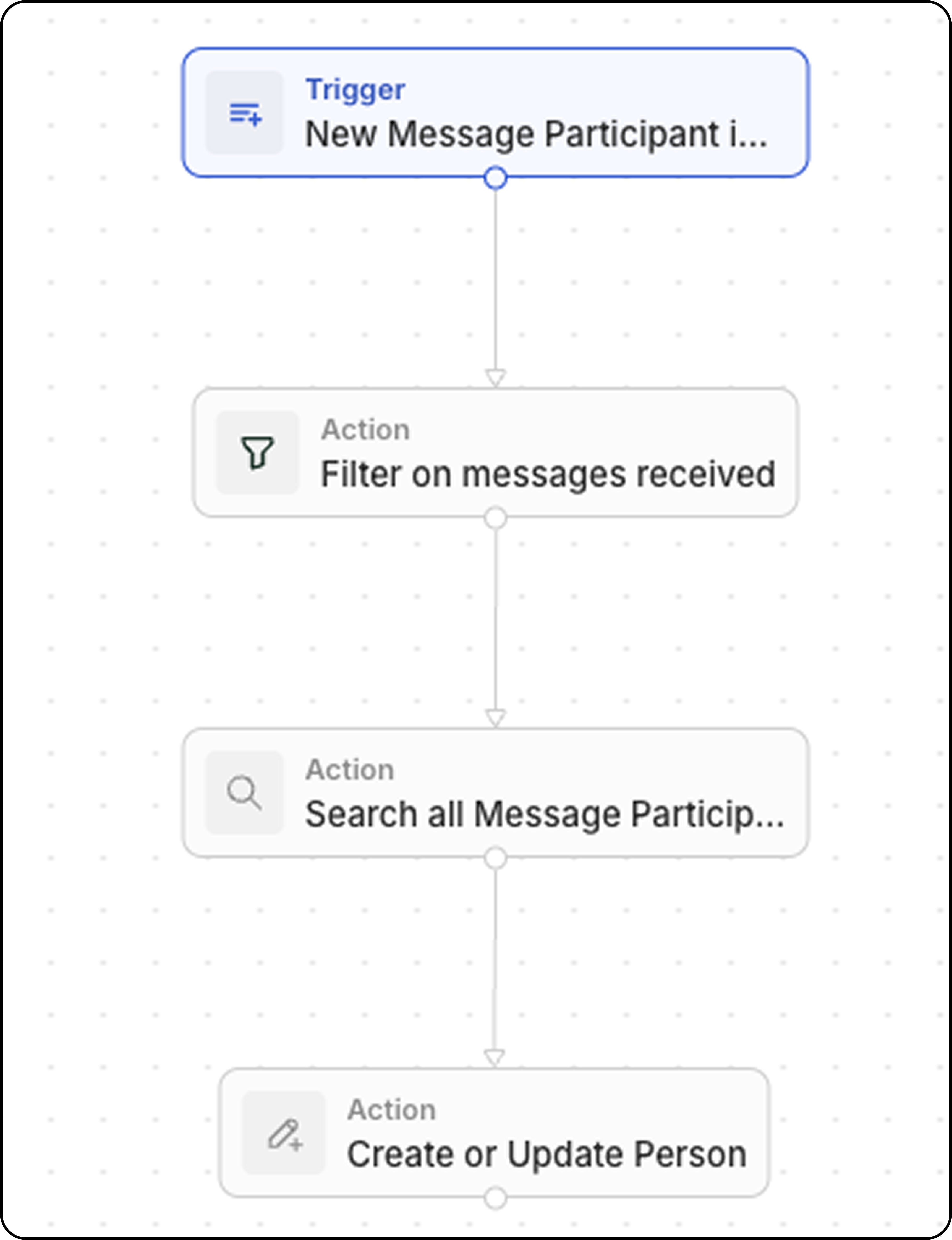
Task: Click the connector handle below Filter node
Action: pos(495,517)
